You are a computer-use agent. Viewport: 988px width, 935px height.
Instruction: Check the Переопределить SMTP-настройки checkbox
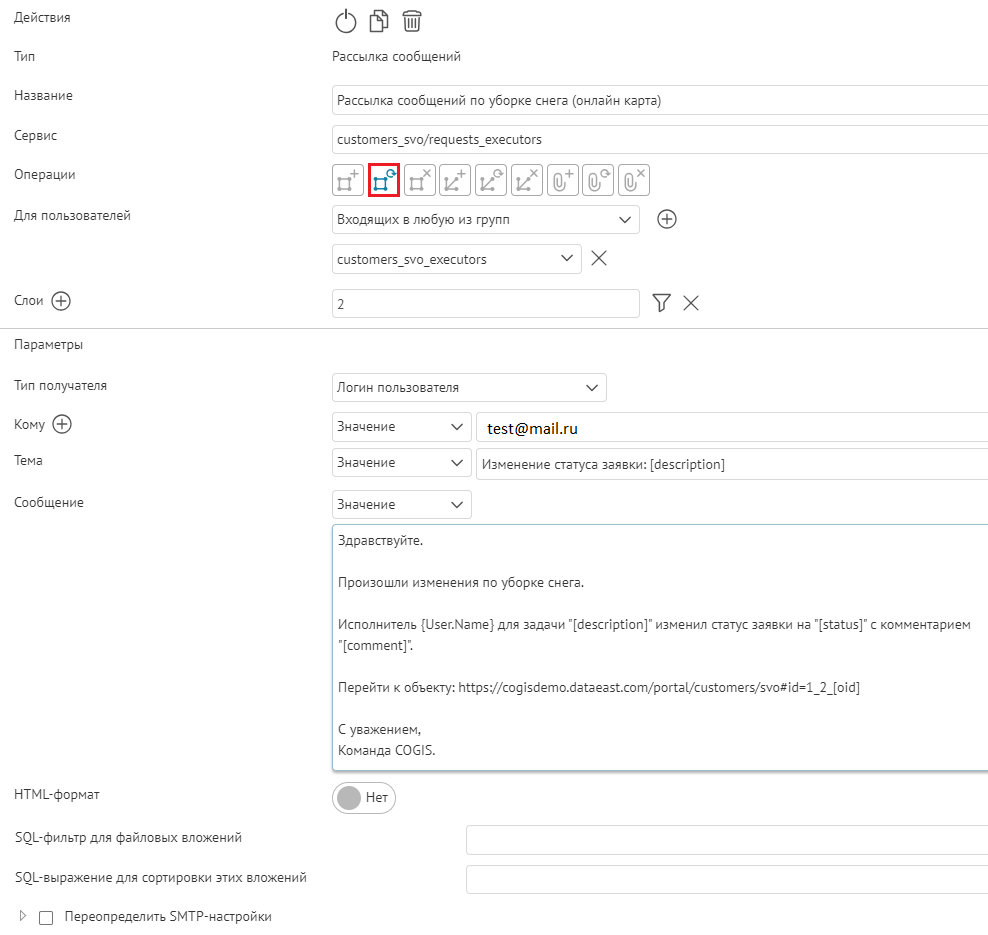[46, 917]
